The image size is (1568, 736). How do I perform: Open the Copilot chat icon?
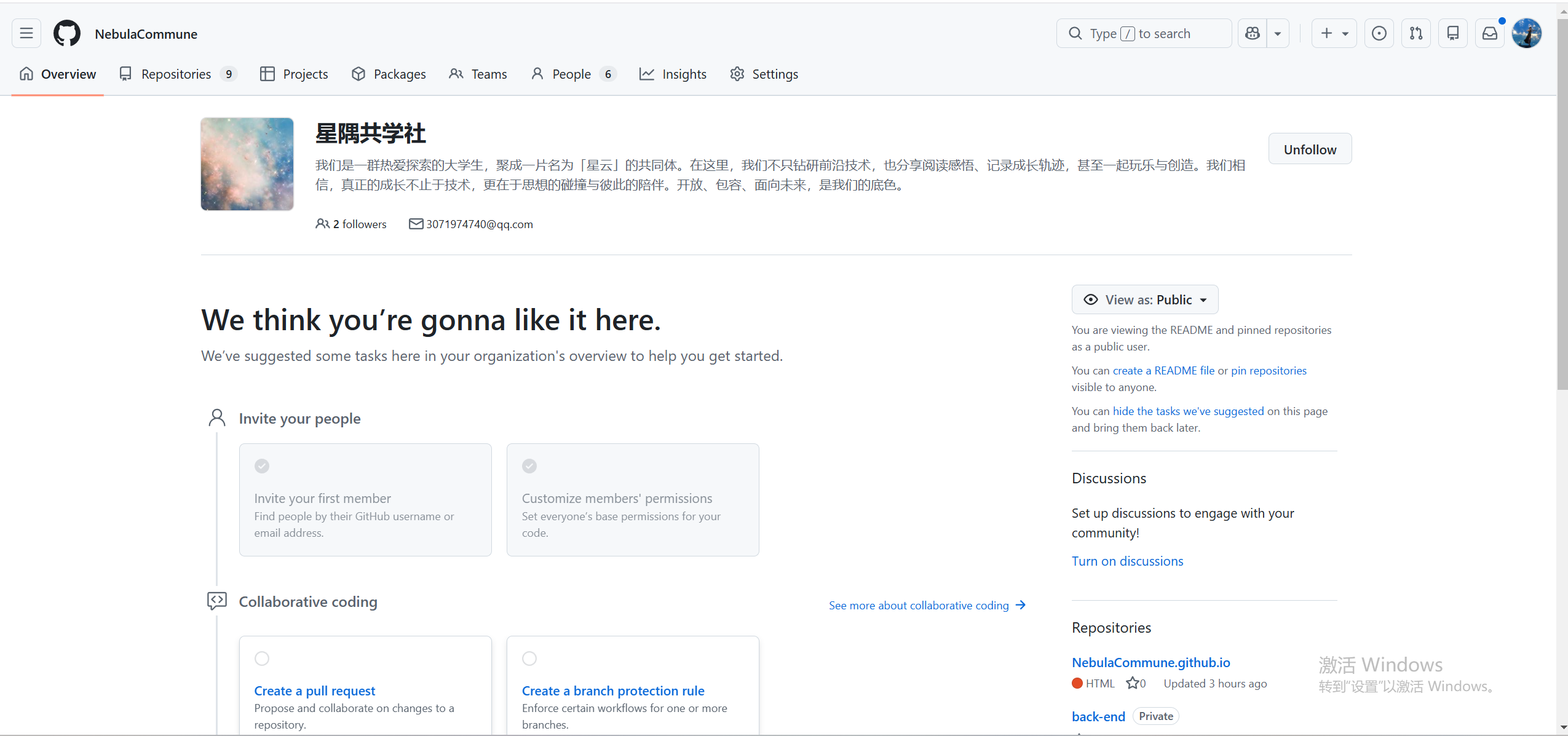[x=1253, y=33]
